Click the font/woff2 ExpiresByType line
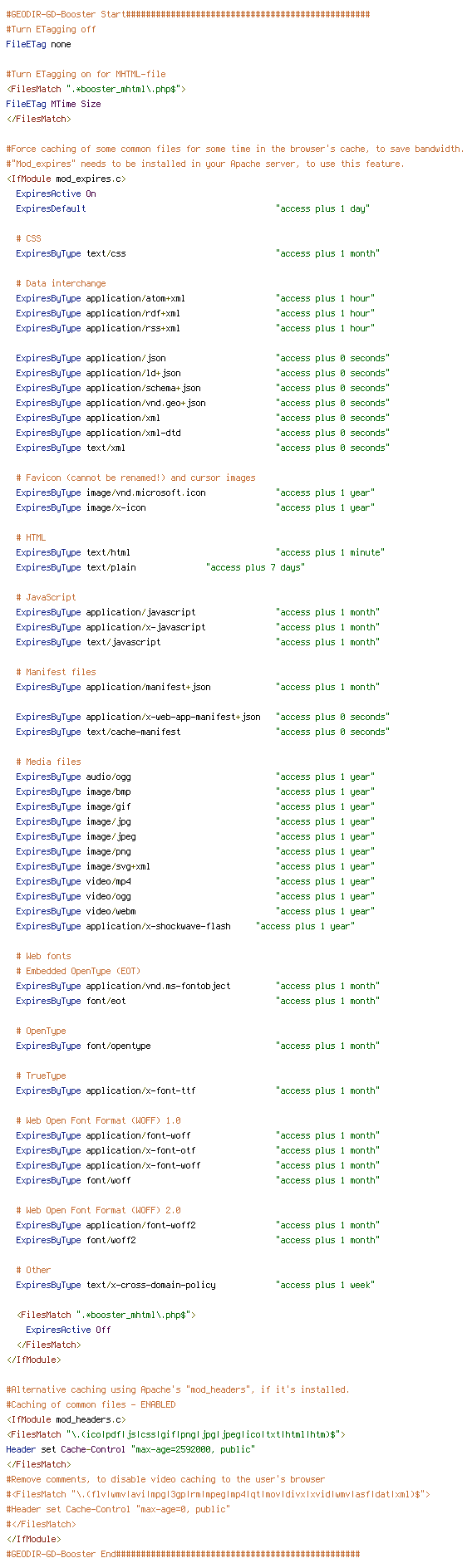 (x=198, y=1240)
